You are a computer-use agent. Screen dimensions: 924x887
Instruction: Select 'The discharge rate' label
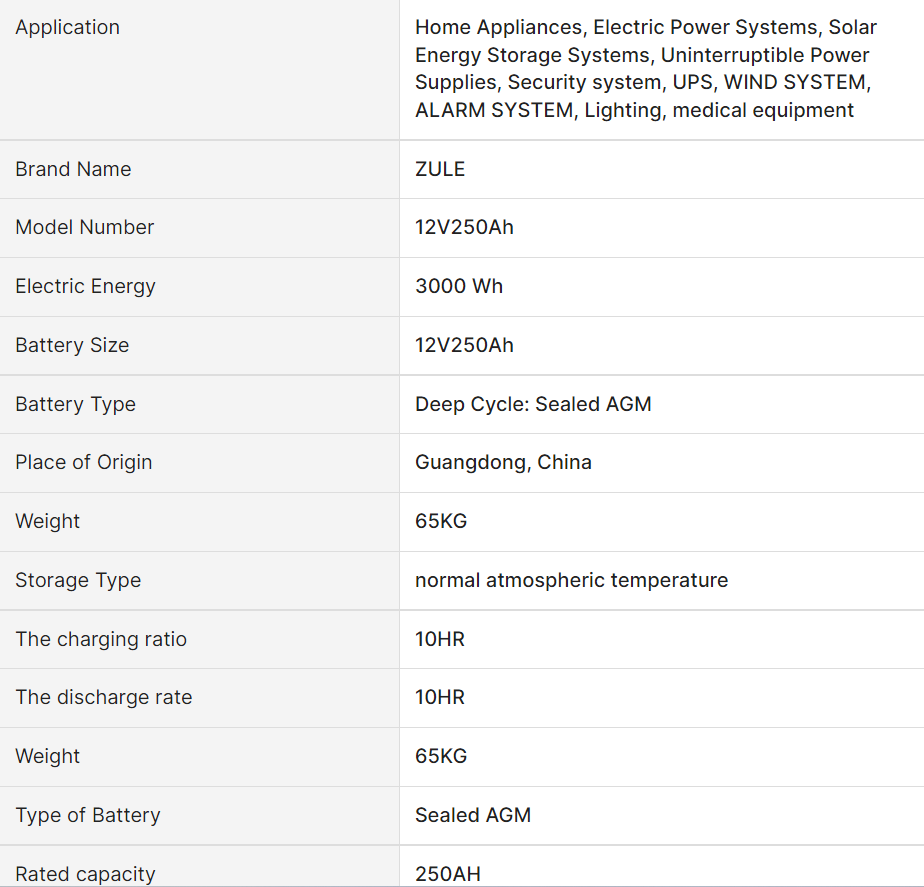(104, 697)
